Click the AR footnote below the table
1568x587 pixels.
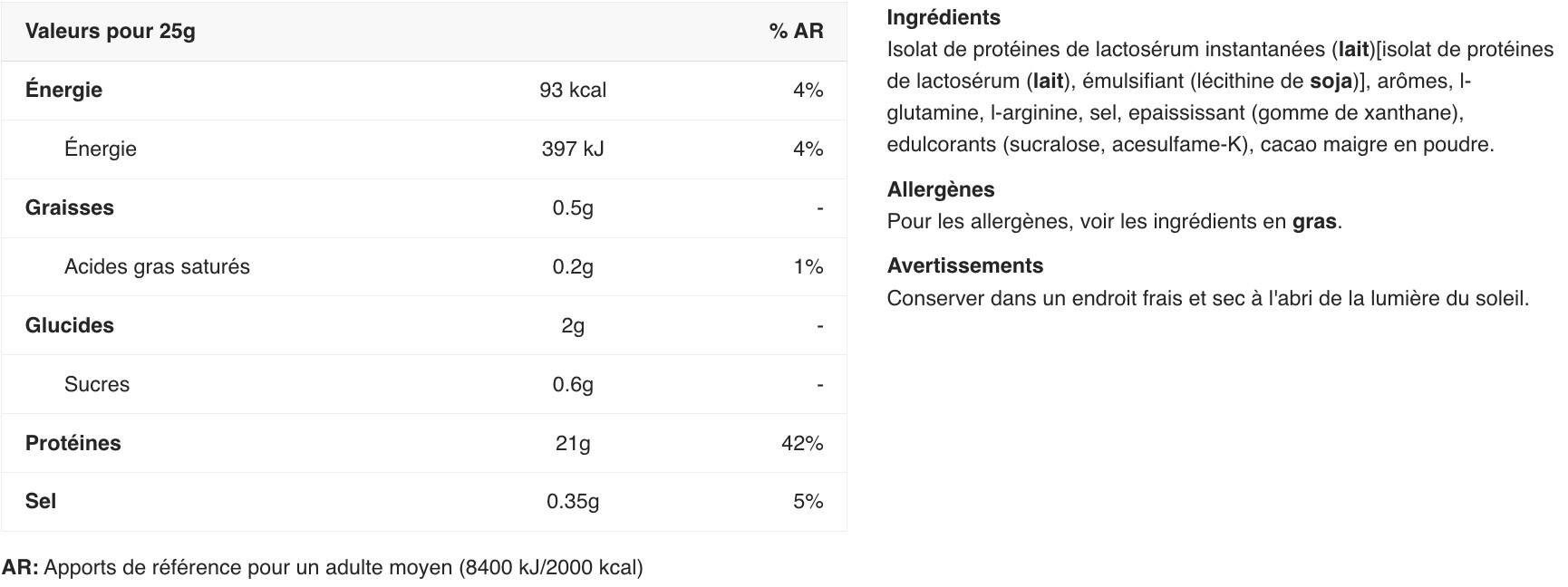point(323,567)
